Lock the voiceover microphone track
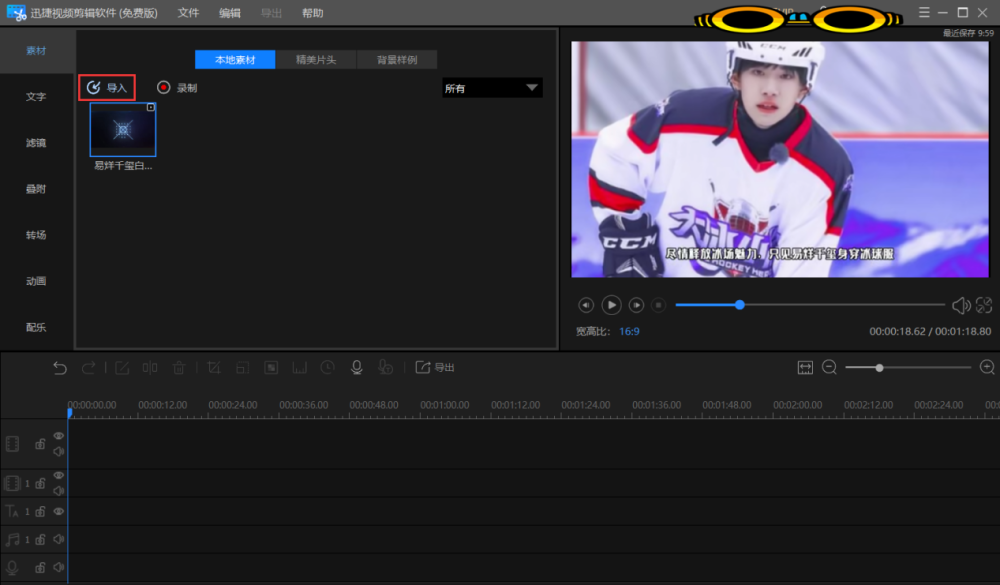The width and height of the screenshot is (1000, 585). 40,568
